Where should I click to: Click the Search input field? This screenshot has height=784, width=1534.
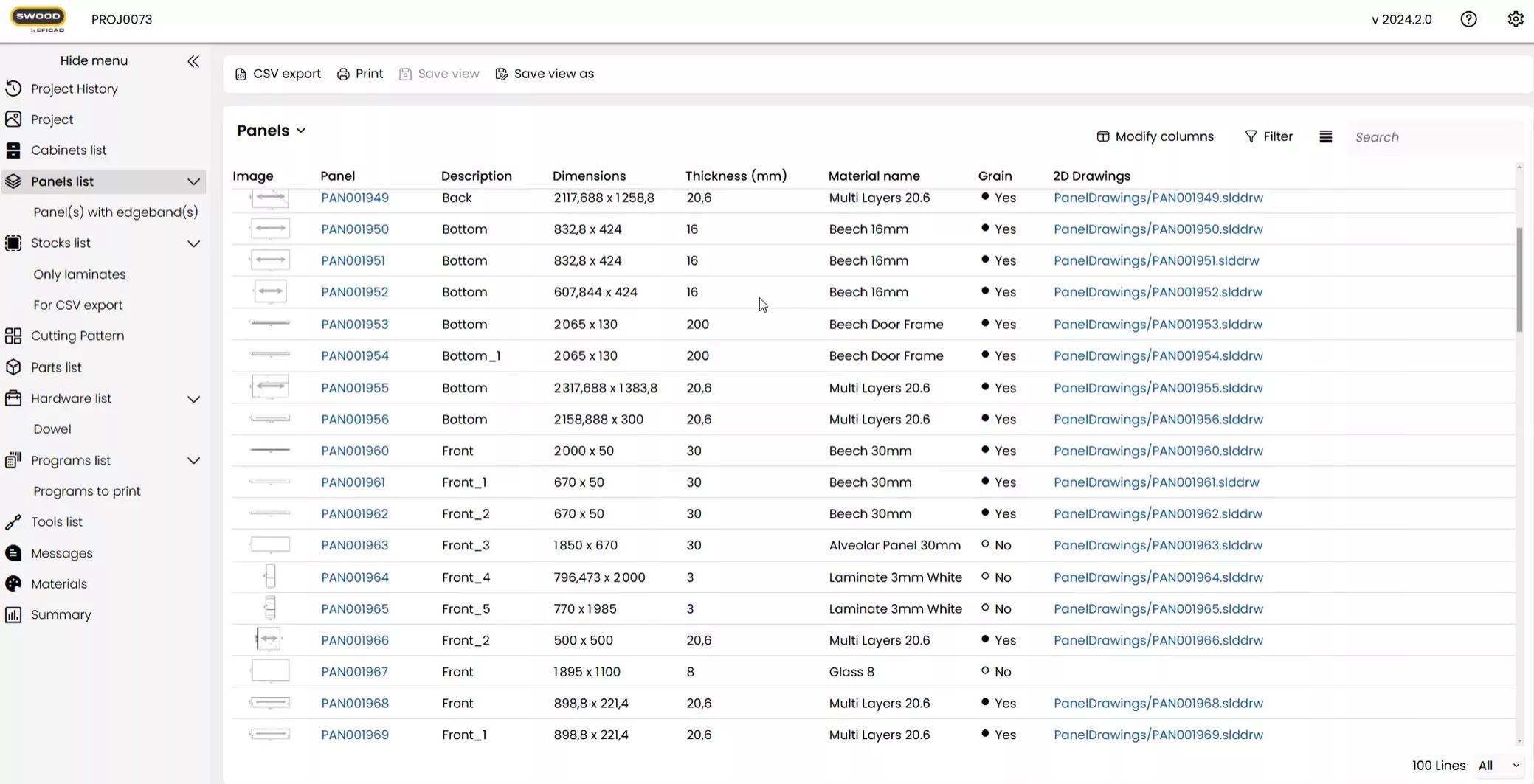coord(1435,137)
